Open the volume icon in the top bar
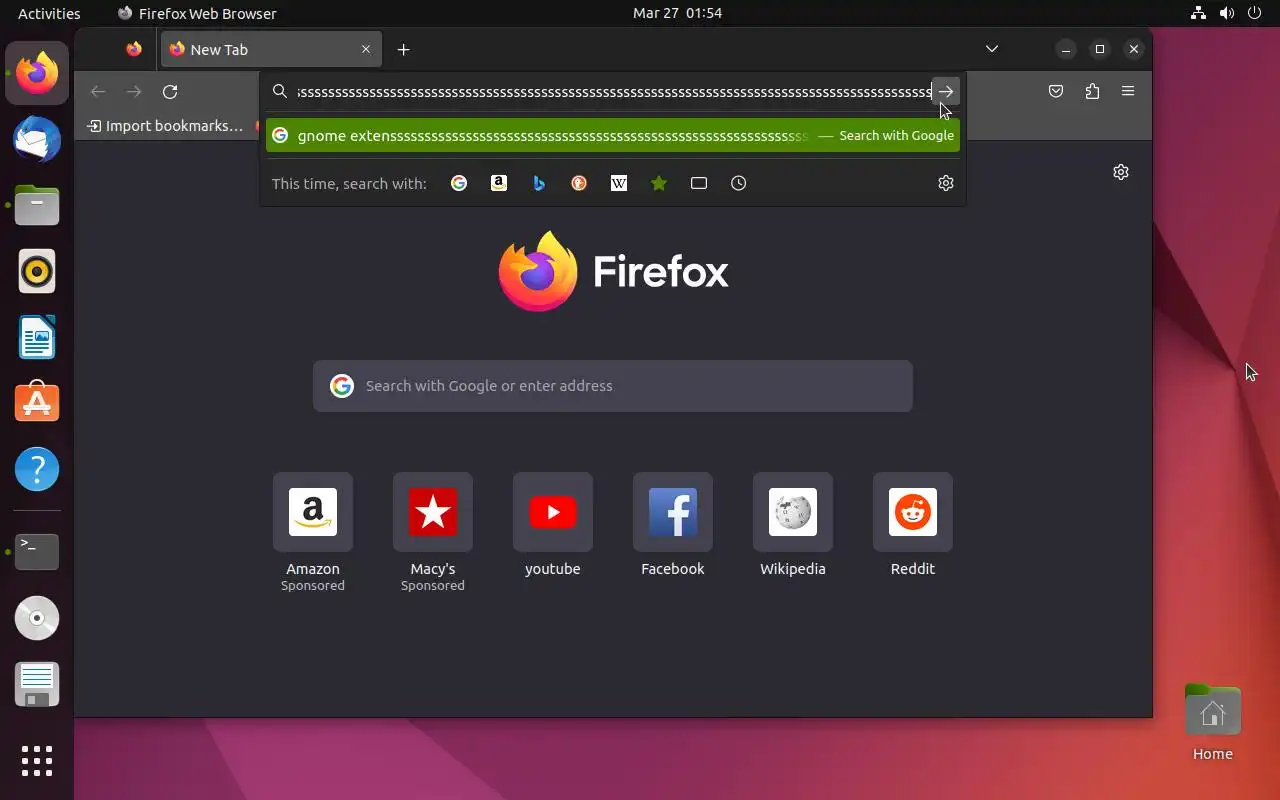 pos(1226,13)
